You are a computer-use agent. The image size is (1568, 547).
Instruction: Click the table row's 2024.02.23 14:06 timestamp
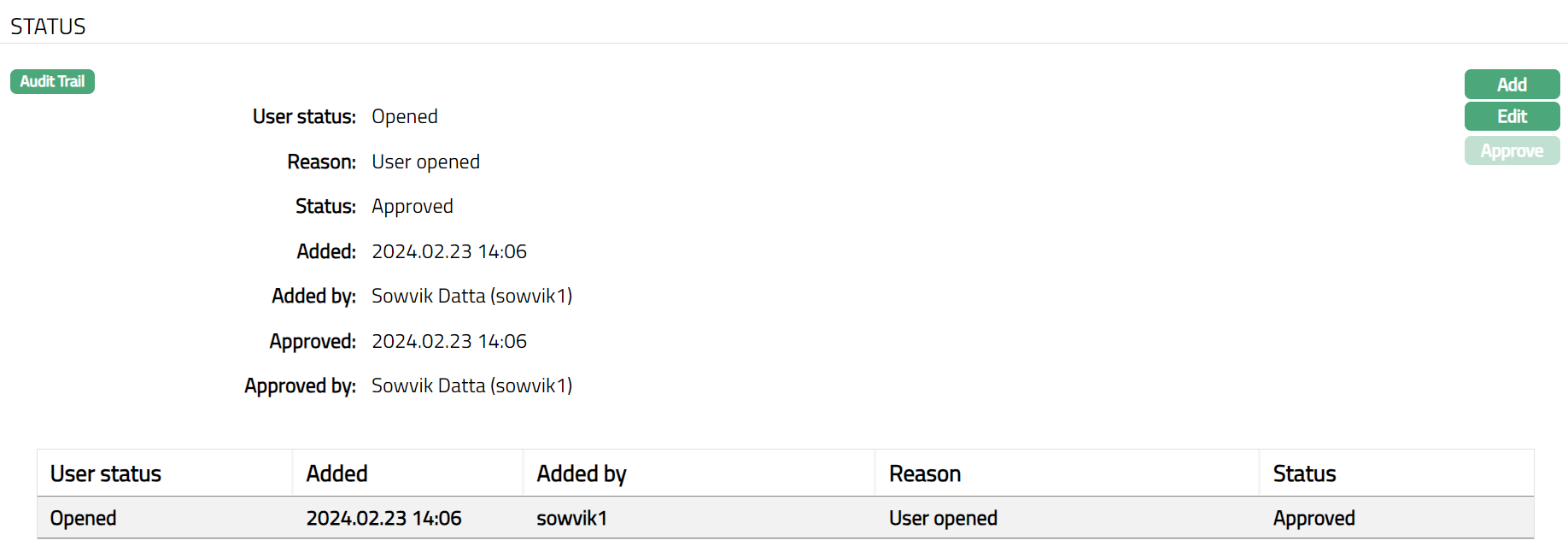[383, 518]
